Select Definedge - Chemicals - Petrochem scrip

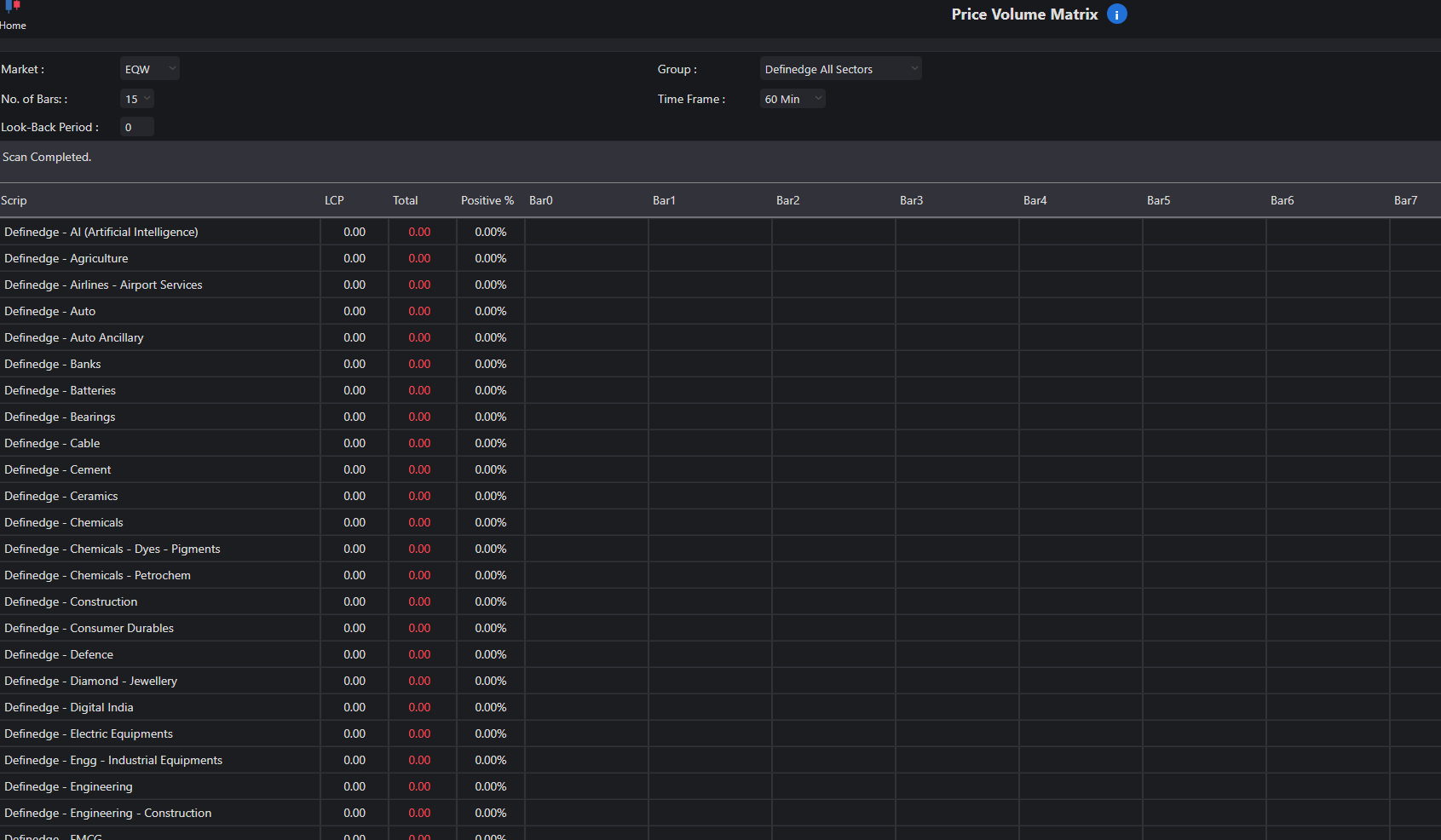pyautogui.click(x=98, y=575)
